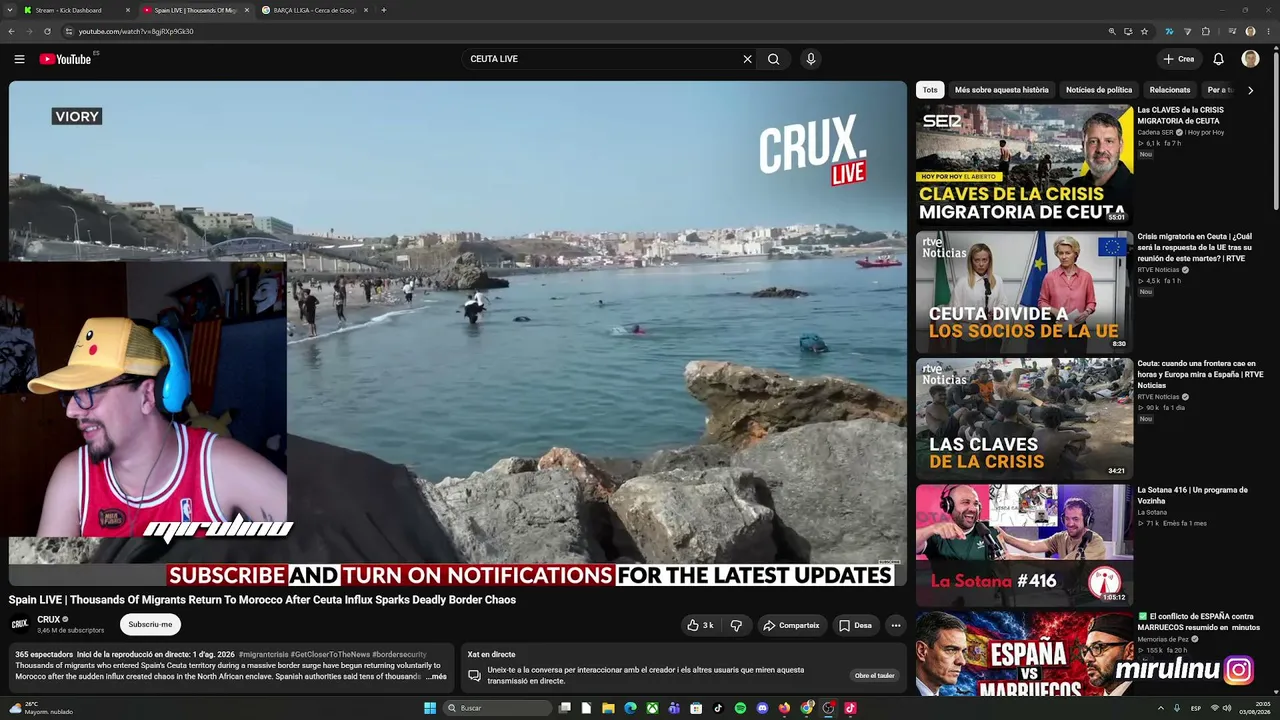Open the Chrome profile avatar
The height and width of the screenshot is (720, 1280).
pos(1250,31)
